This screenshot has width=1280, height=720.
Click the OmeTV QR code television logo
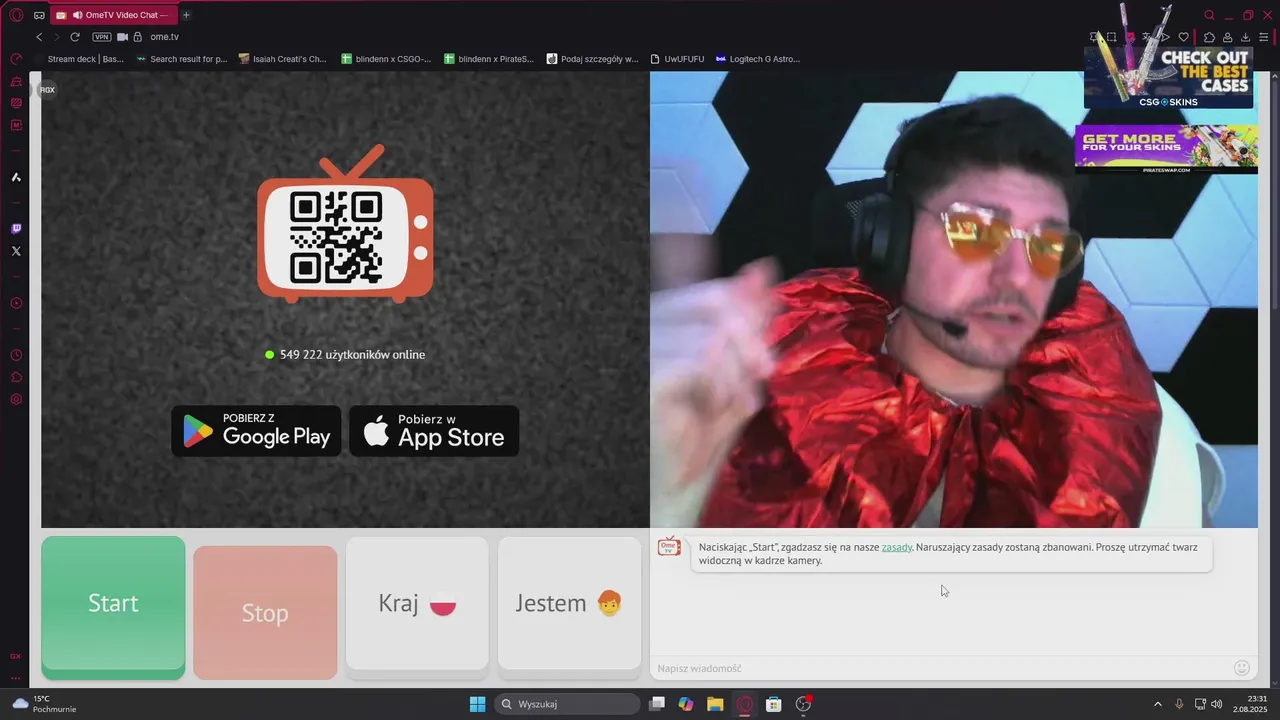coord(345,224)
